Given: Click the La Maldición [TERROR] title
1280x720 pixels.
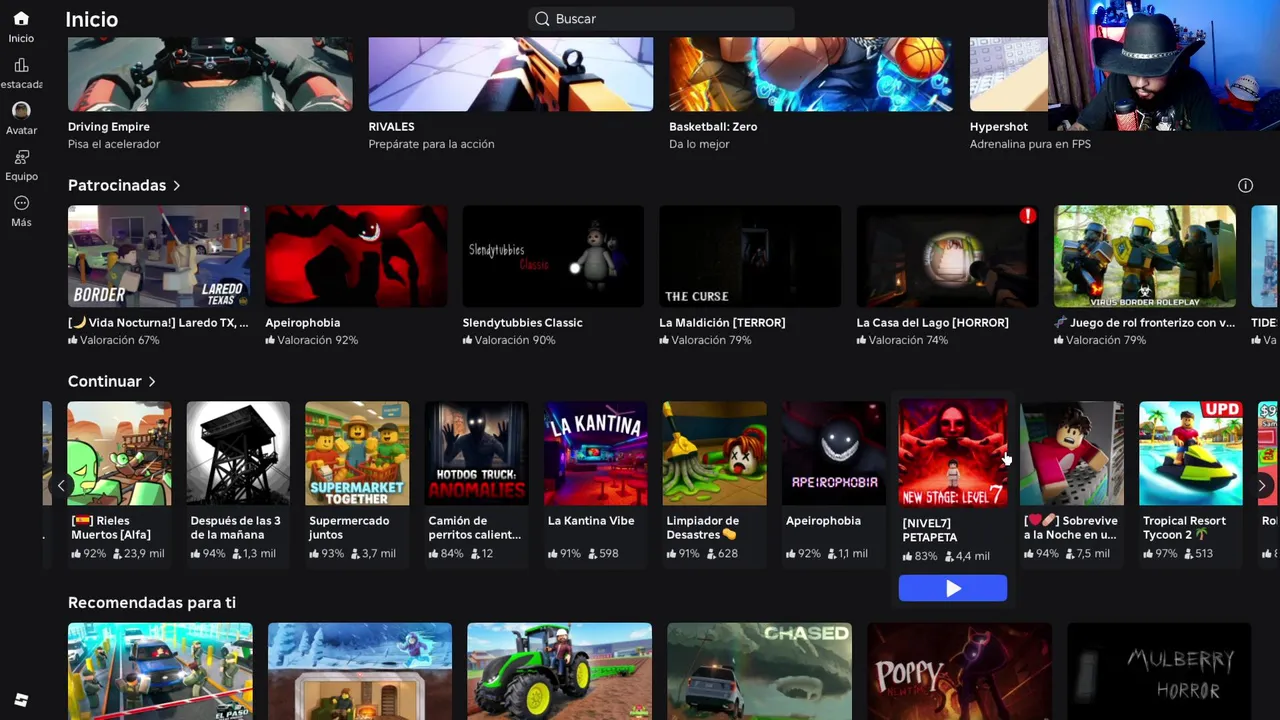Looking at the screenshot, I should (x=722, y=323).
